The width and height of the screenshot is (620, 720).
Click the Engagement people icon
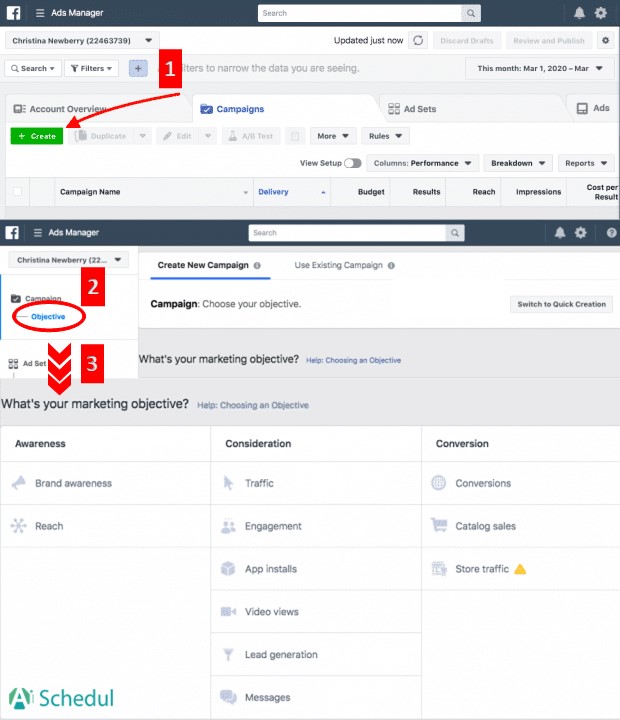[228, 526]
